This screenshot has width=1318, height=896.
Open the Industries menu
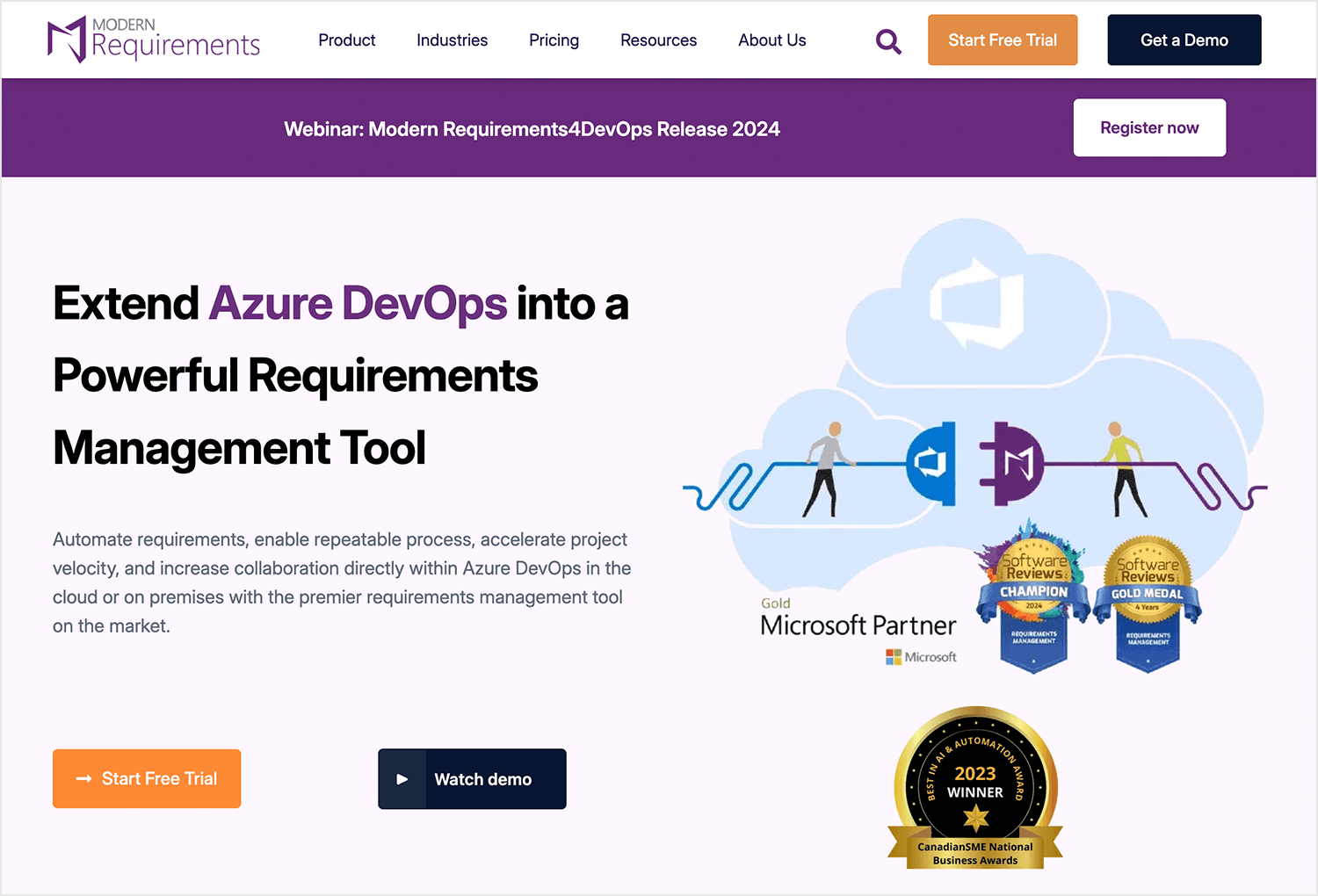coord(452,40)
